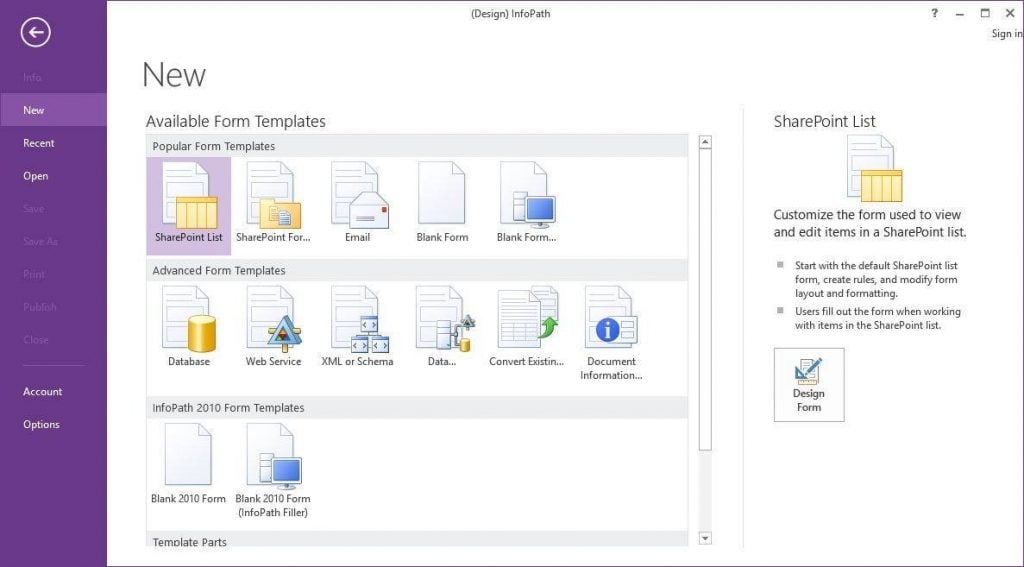Select Blank Form (InfoPath Filler) with monitor icon
Screen dimensions: 1024x567
point(526,203)
